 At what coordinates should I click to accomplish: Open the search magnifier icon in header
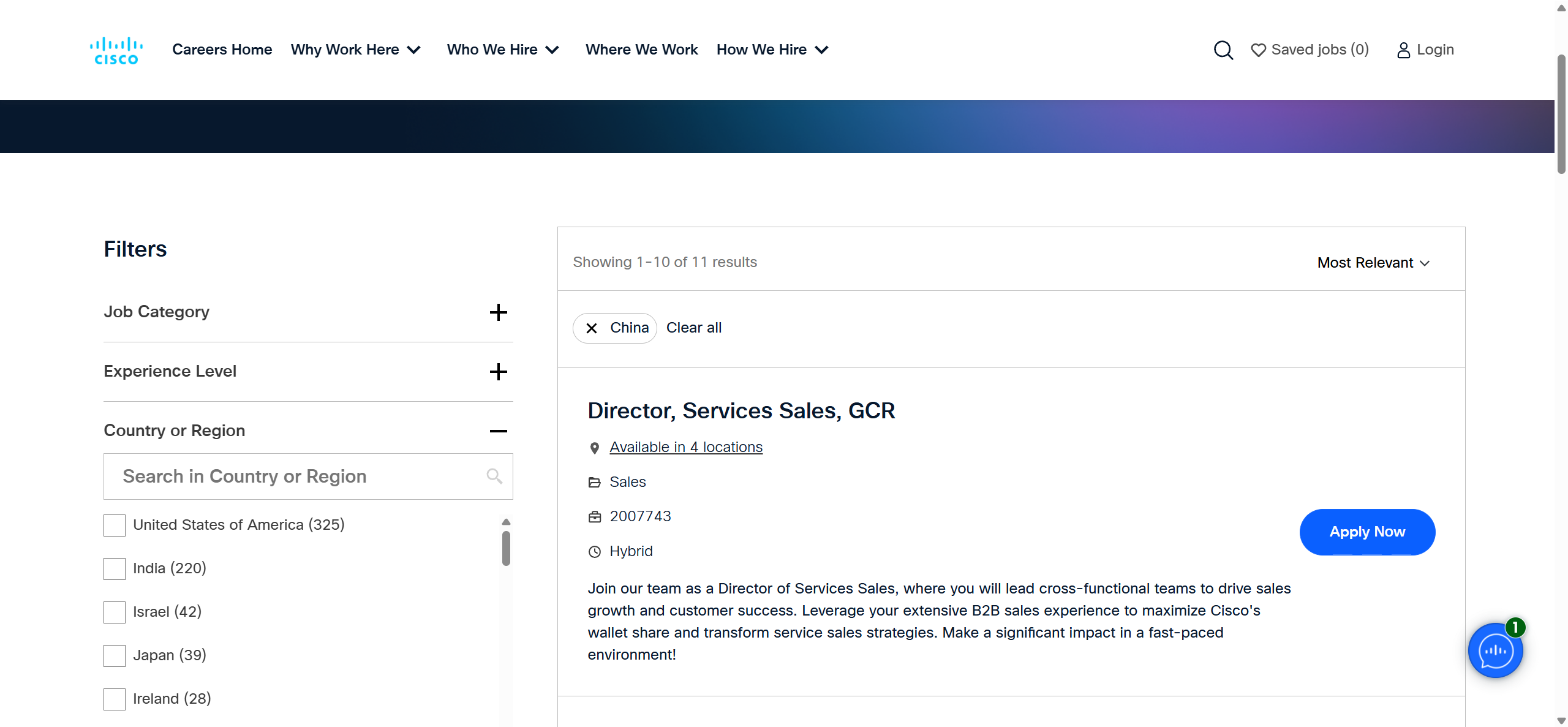click(1223, 50)
